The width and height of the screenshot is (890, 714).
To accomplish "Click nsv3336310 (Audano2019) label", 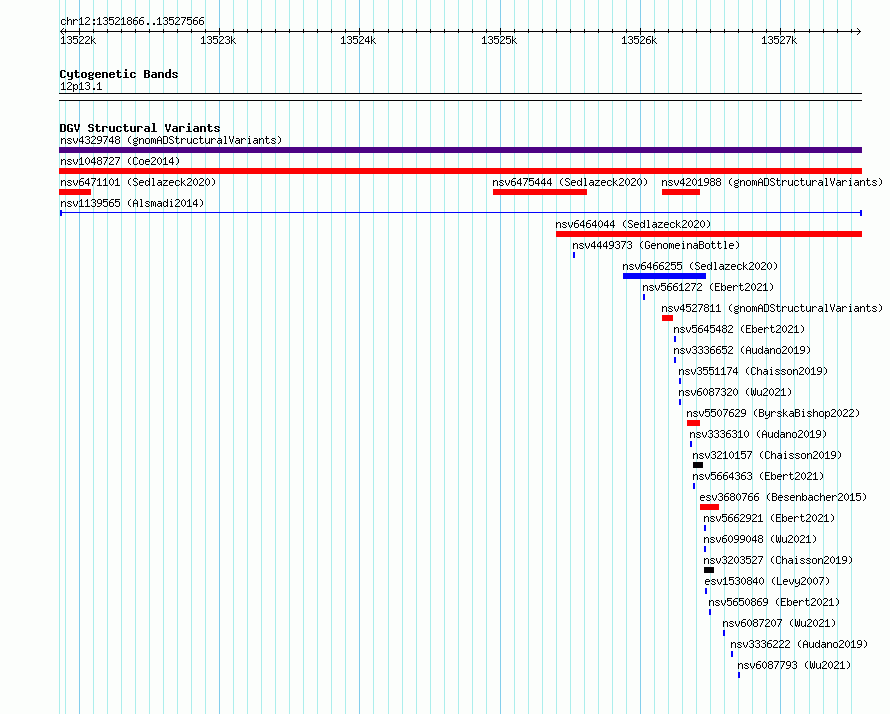I will coord(758,434).
